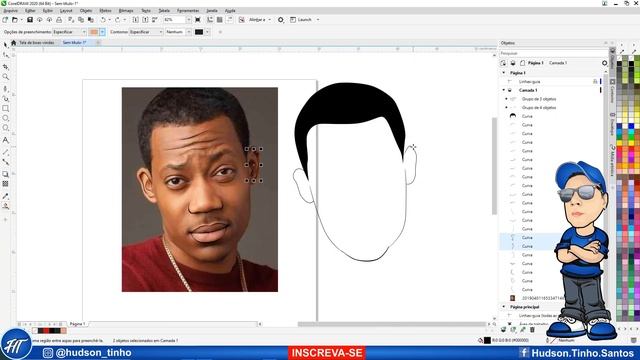Expand Grupo de 4 objetos node
Image resolution: width=640 pixels, height=360 pixels.
tap(507, 107)
